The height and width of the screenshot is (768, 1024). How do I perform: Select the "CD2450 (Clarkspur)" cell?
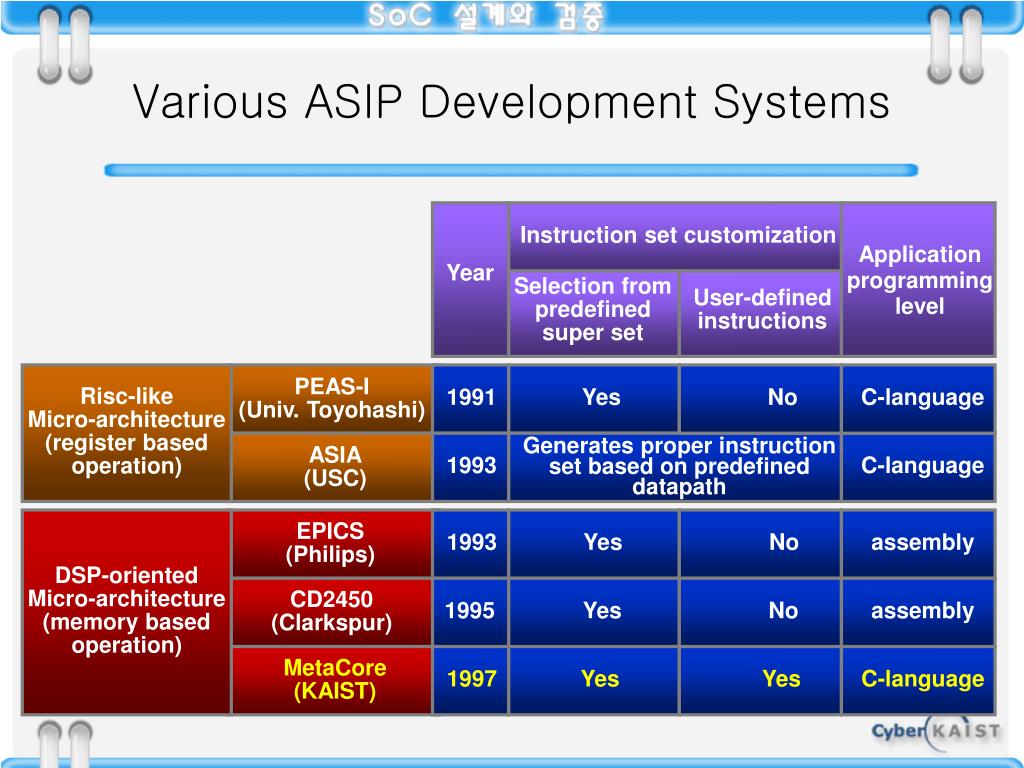click(332, 612)
